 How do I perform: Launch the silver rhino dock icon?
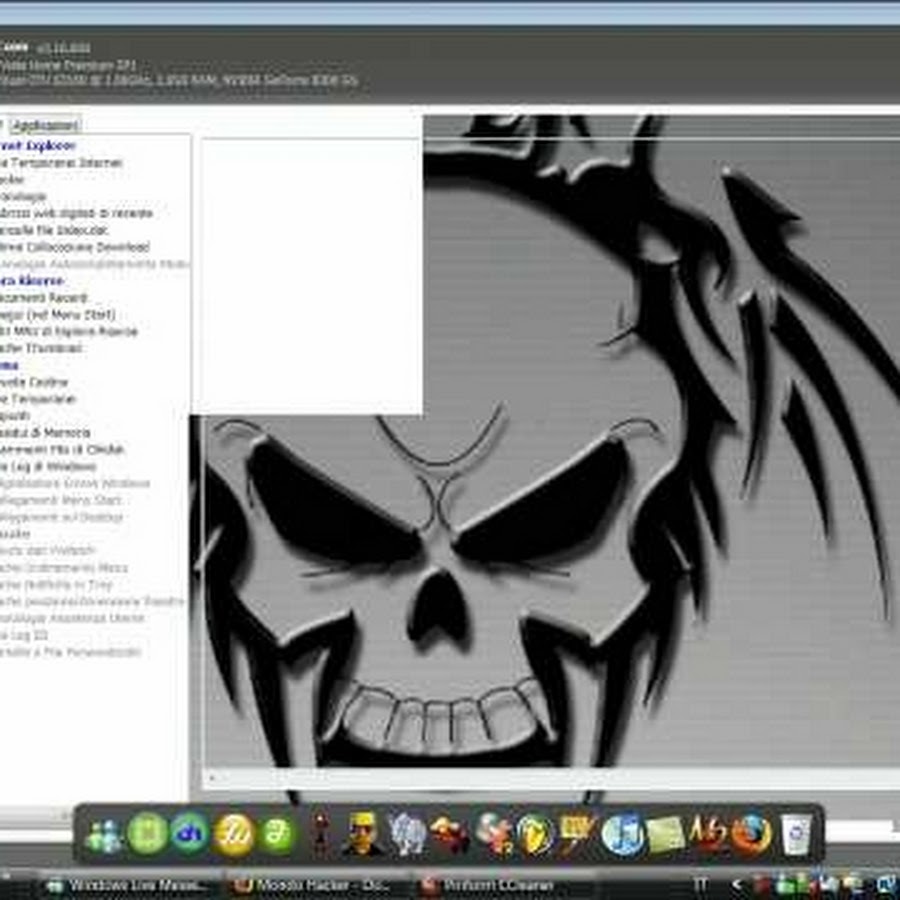[x=406, y=835]
